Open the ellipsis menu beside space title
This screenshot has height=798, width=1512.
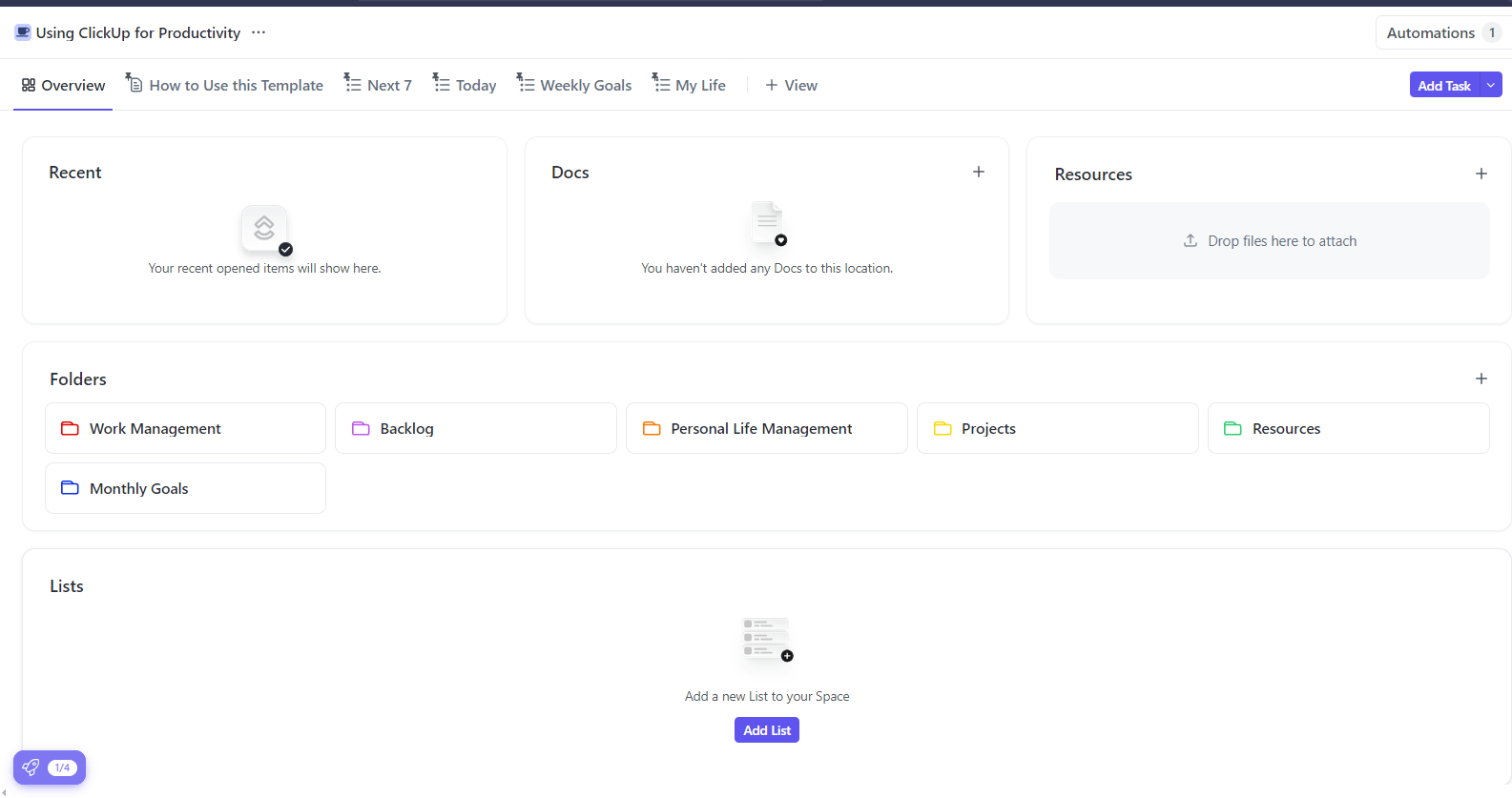click(x=259, y=32)
